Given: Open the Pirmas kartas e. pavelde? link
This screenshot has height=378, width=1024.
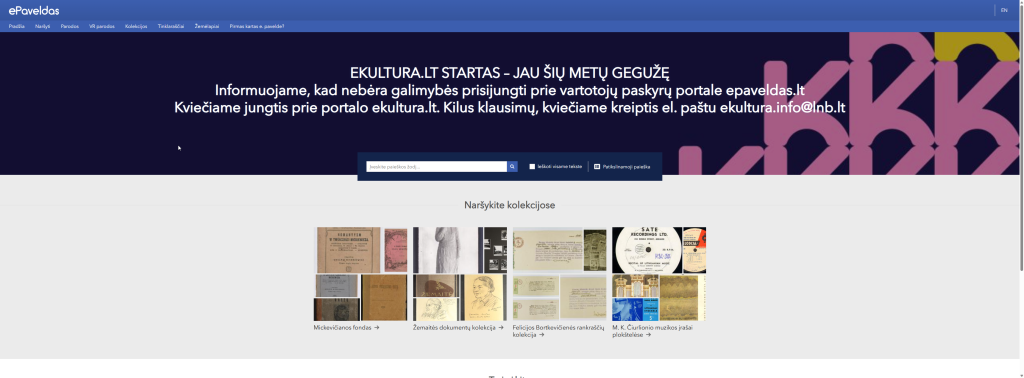Looking at the screenshot, I should click(x=257, y=27).
